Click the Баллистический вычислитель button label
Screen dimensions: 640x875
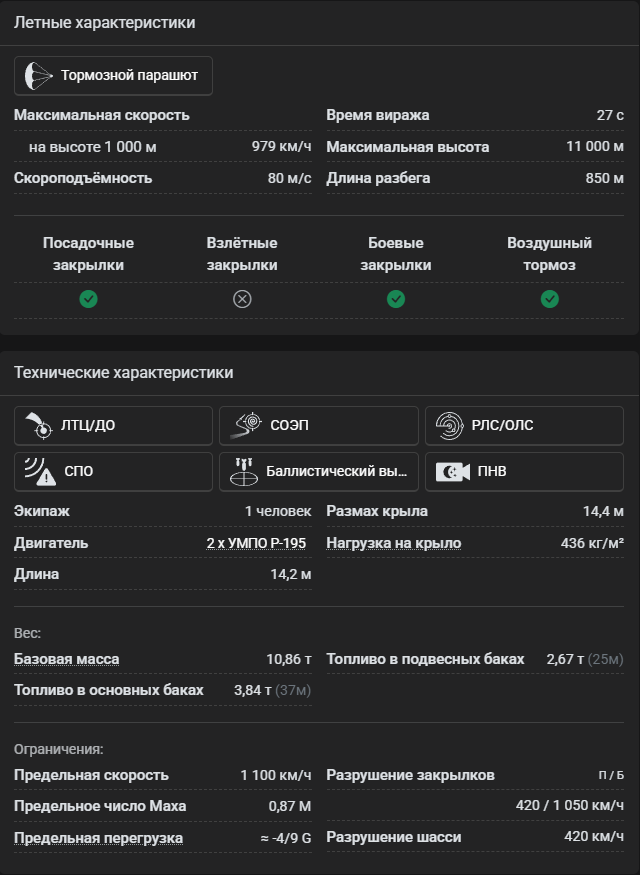click(336, 471)
